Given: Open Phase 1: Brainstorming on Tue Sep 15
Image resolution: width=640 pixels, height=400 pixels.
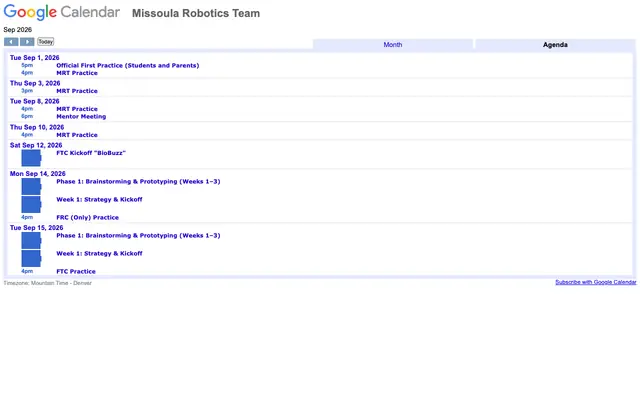Looking at the screenshot, I should pos(138,236).
